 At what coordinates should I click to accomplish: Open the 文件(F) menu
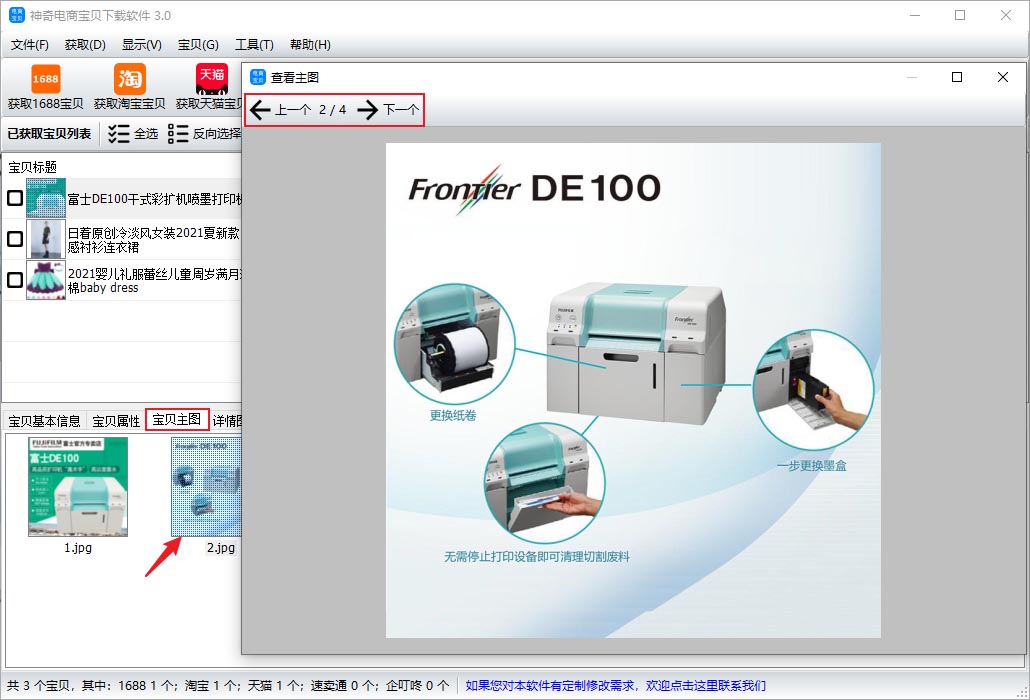click(30, 45)
